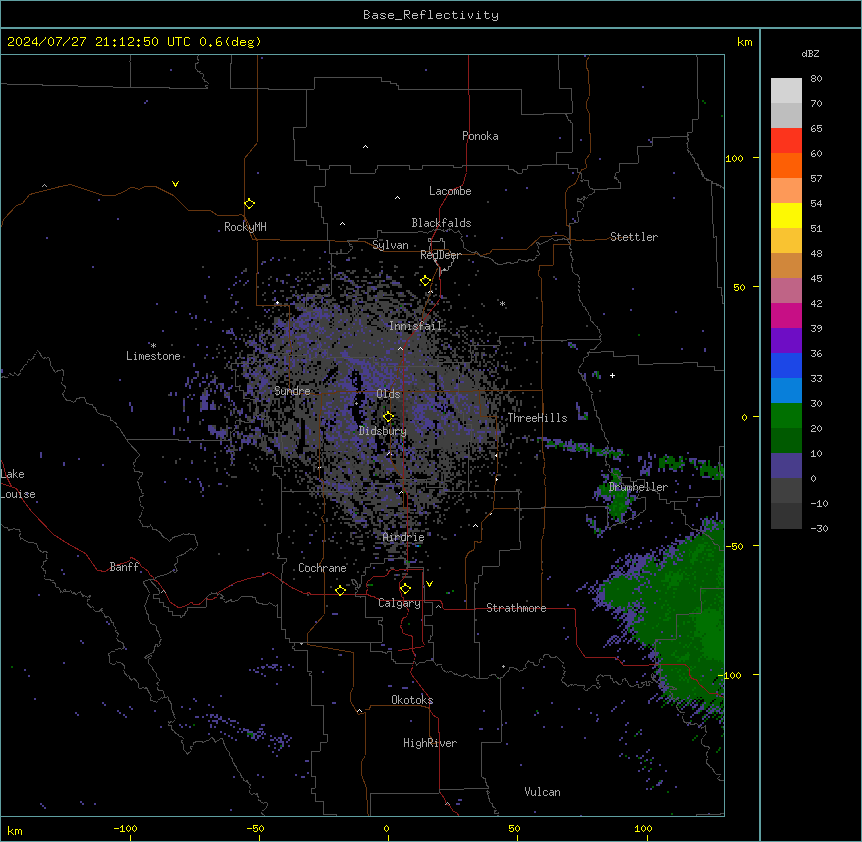The image size is (862, 842).
Task: Click the dBZ legend heading
Action: pyautogui.click(x=810, y=54)
